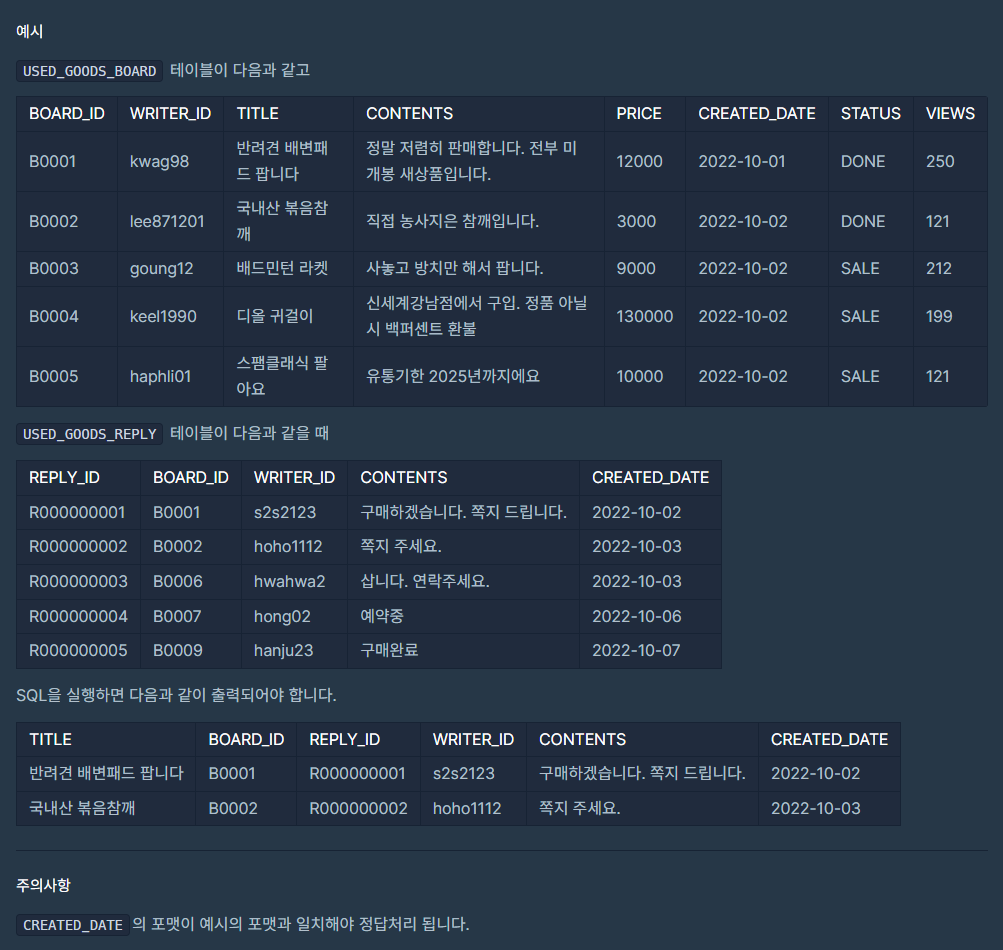Image resolution: width=1003 pixels, height=950 pixels.
Task: Click R000000005 in the reply table
Action: 78,650
